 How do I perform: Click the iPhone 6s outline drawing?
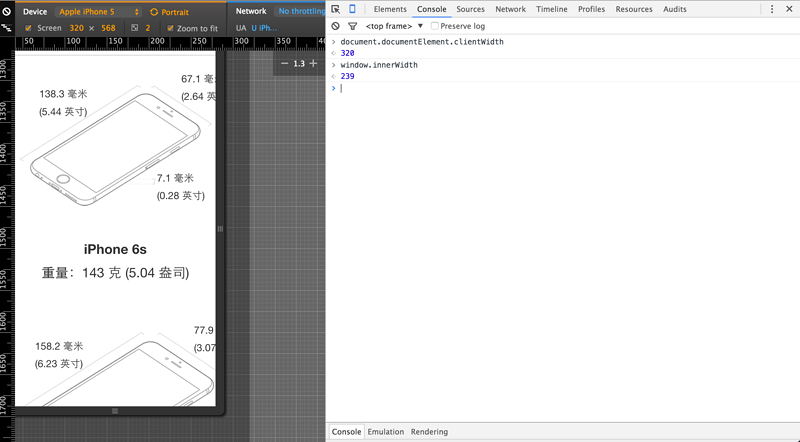pos(115,149)
